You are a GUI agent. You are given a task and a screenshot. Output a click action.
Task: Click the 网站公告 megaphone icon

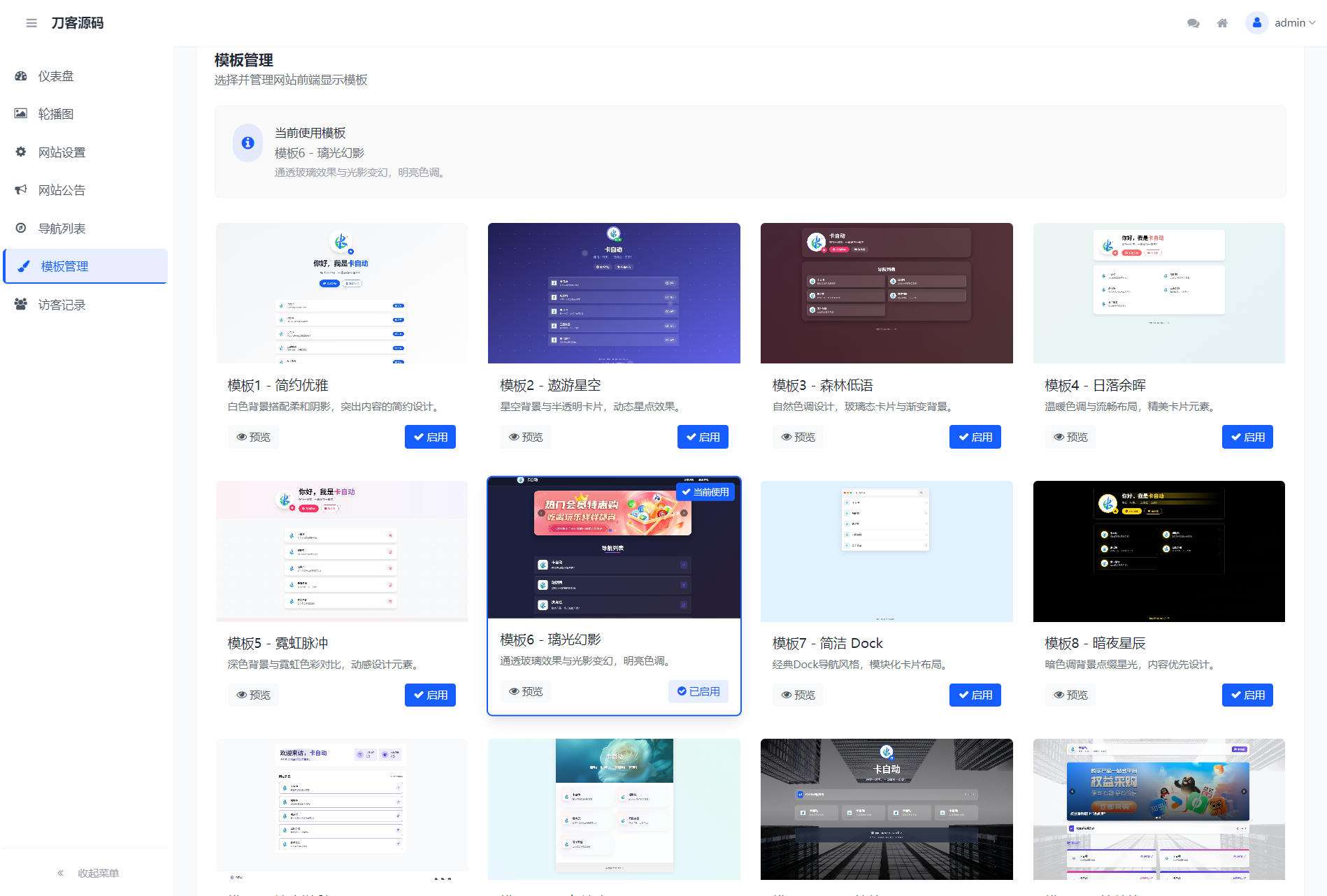point(20,189)
